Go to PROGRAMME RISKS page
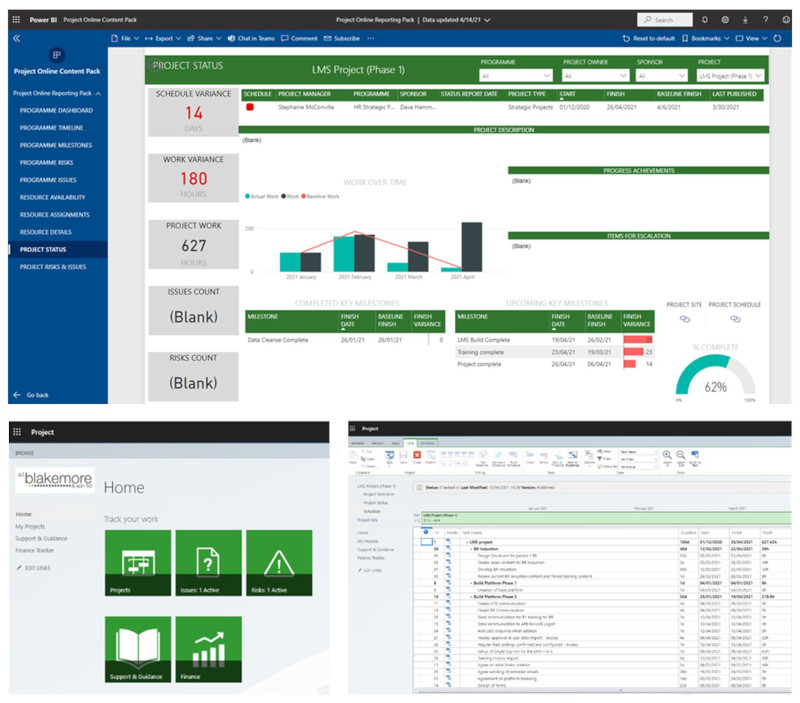Screen dimensions: 800x703 [46, 162]
